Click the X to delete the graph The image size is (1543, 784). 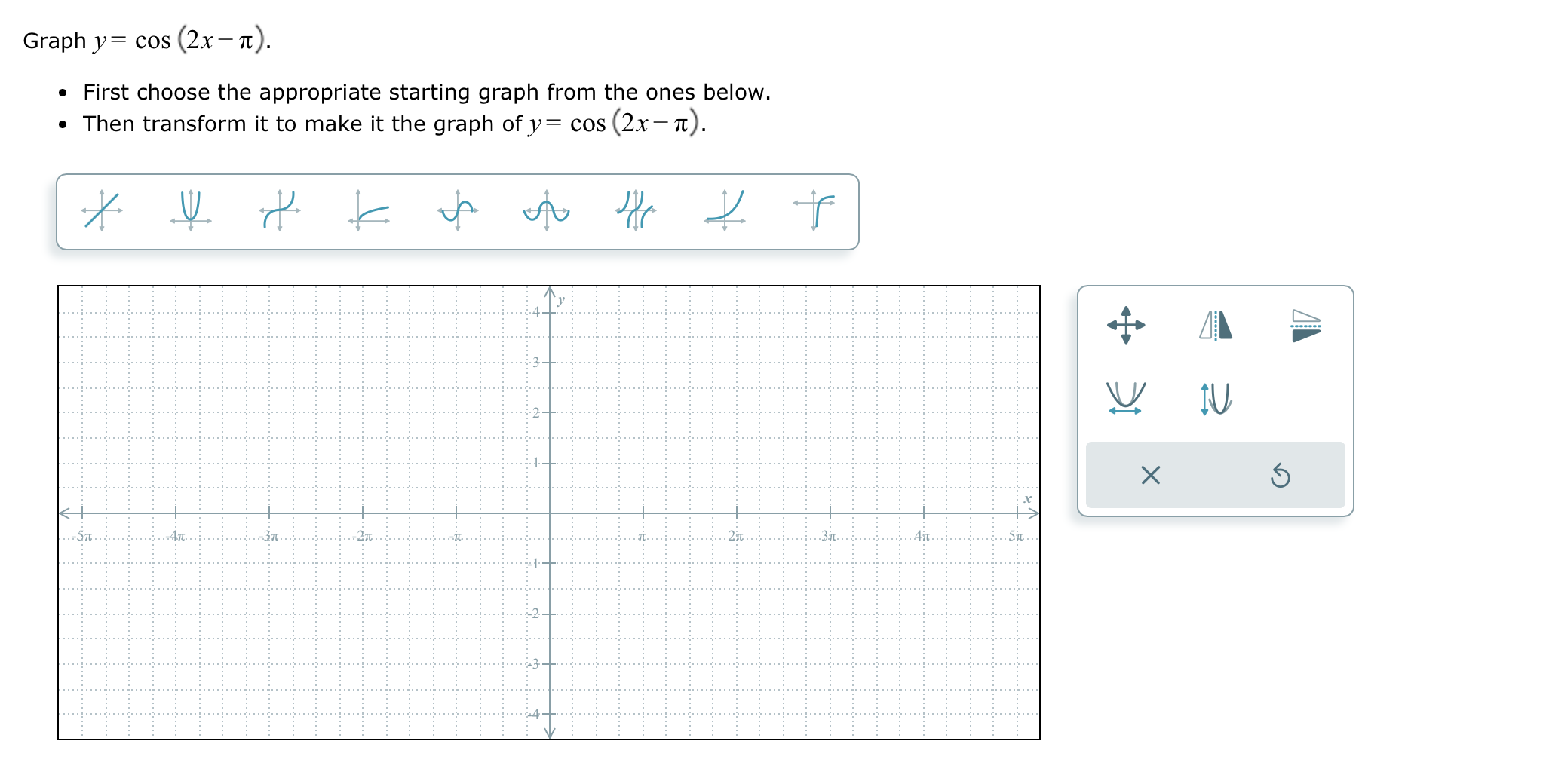1149,475
